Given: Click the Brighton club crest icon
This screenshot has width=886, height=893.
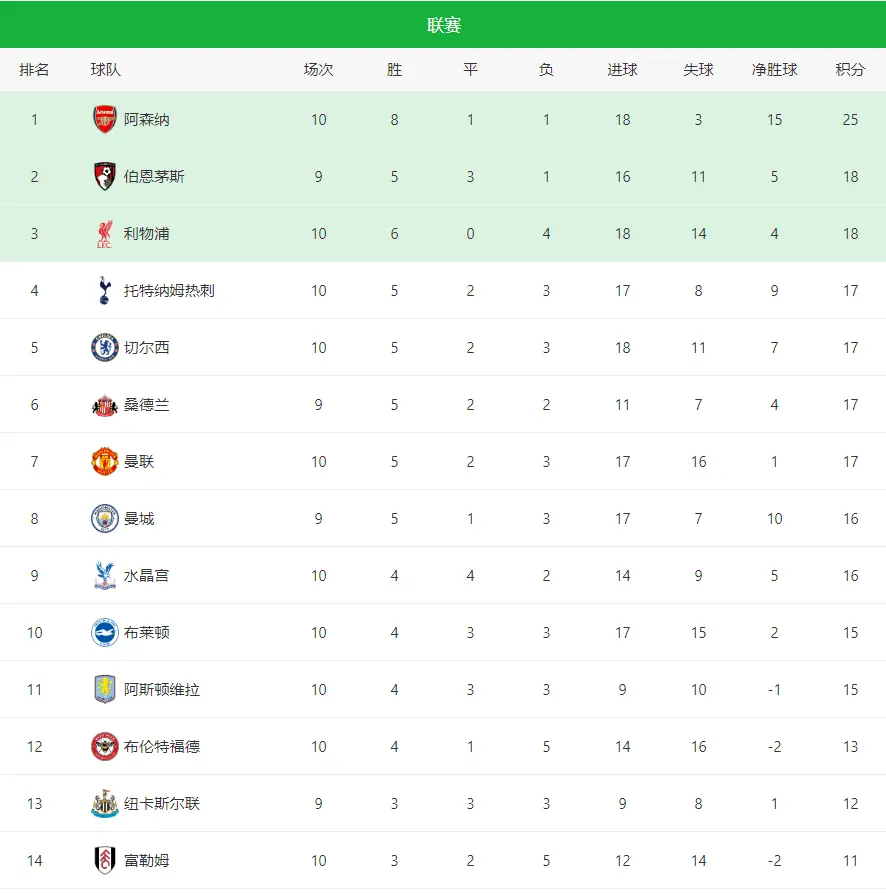Looking at the screenshot, I should [x=104, y=633].
